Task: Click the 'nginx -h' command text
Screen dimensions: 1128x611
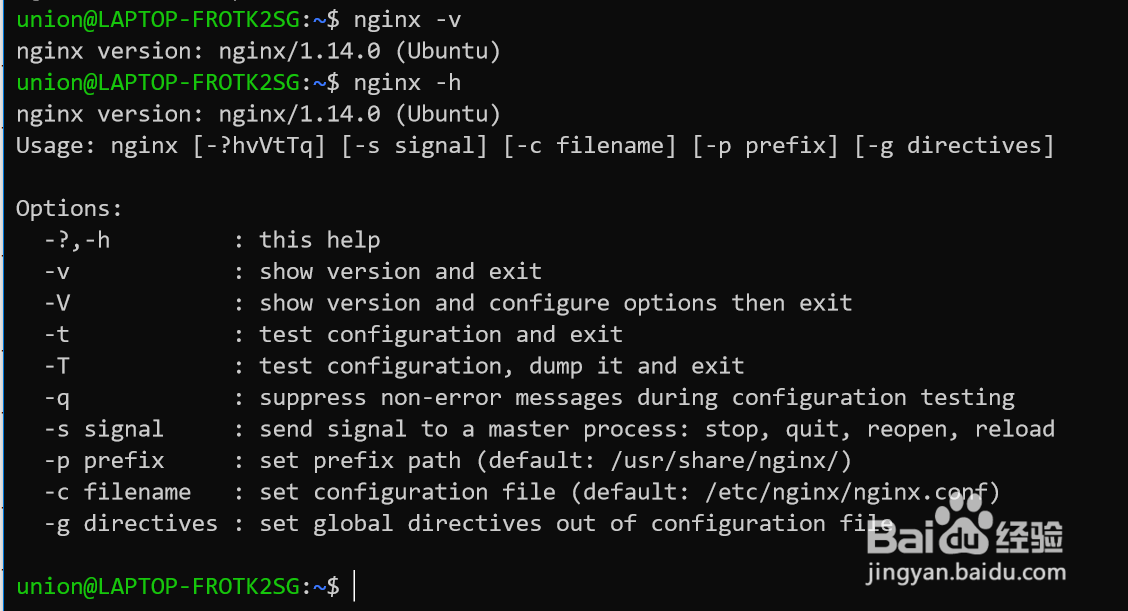Action: (x=407, y=83)
